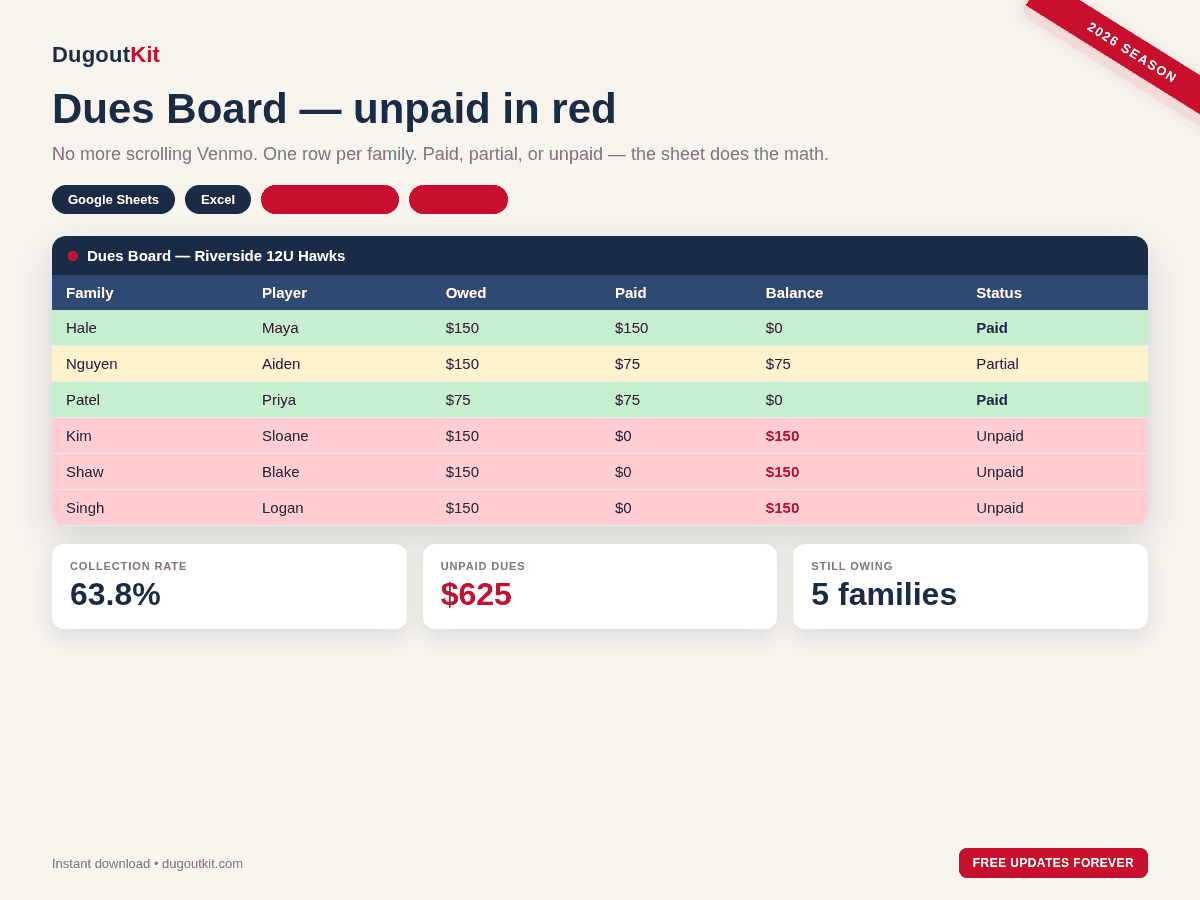
Task: Click player name Sloane
Action: [285, 435]
